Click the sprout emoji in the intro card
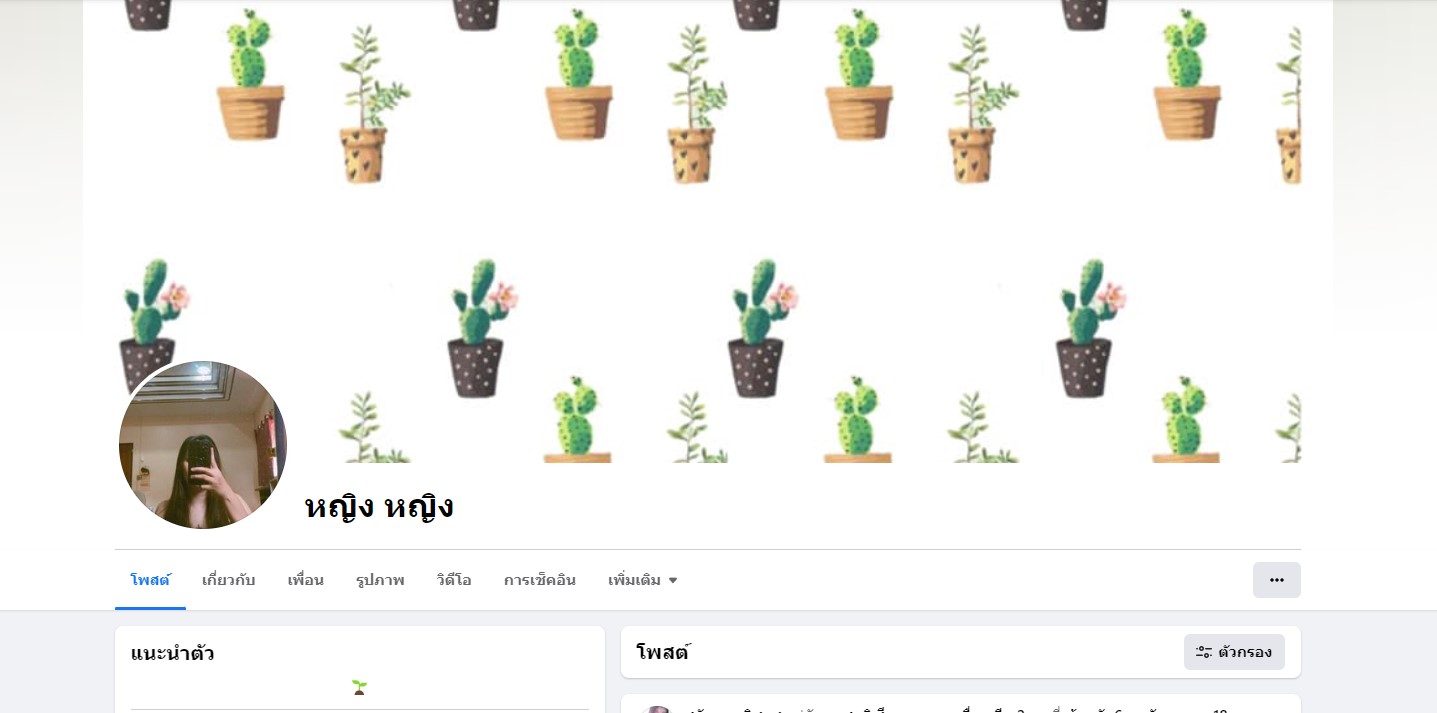The width and height of the screenshot is (1437, 713). click(x=359, y=687)
